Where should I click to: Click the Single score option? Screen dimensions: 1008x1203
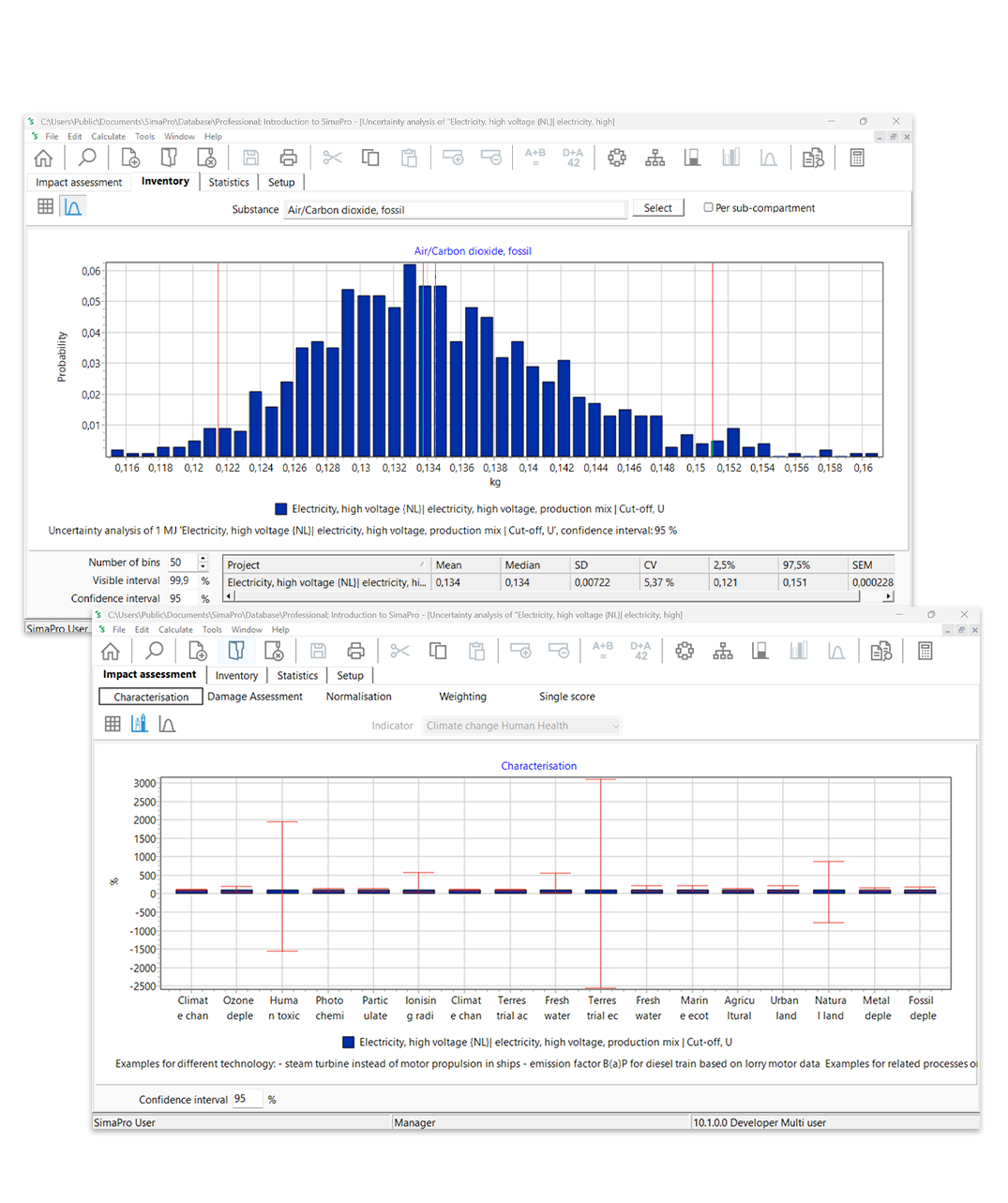(x=566, y=697)
